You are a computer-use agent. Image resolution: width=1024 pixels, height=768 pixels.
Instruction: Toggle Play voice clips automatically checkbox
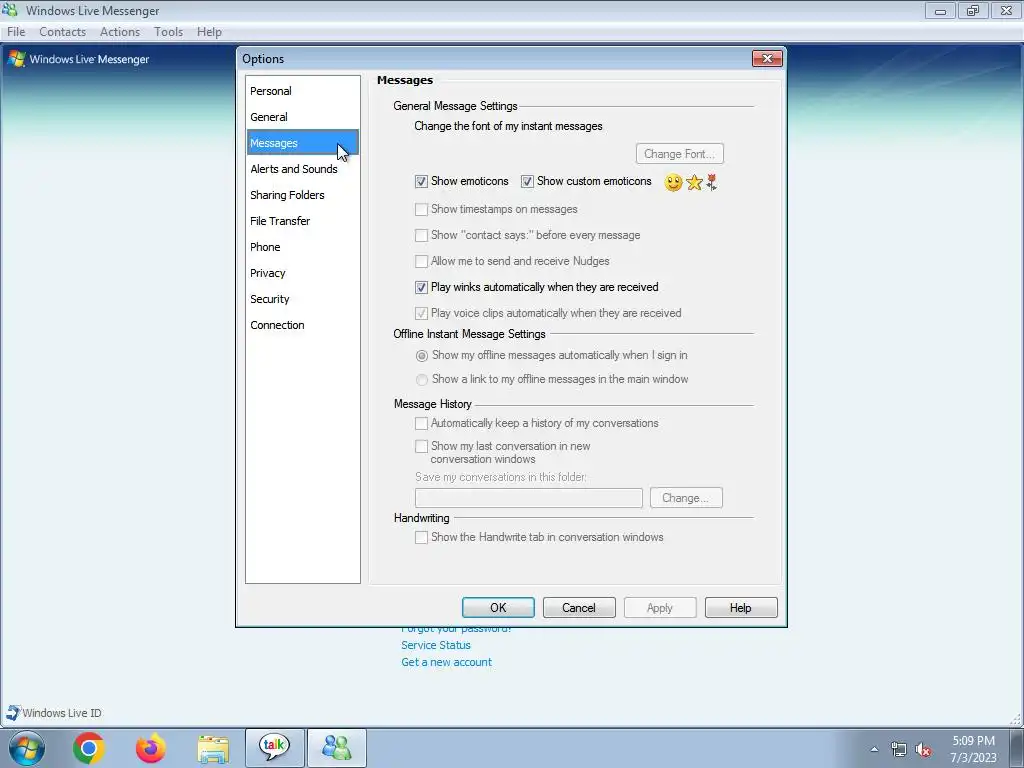point(421,313)
